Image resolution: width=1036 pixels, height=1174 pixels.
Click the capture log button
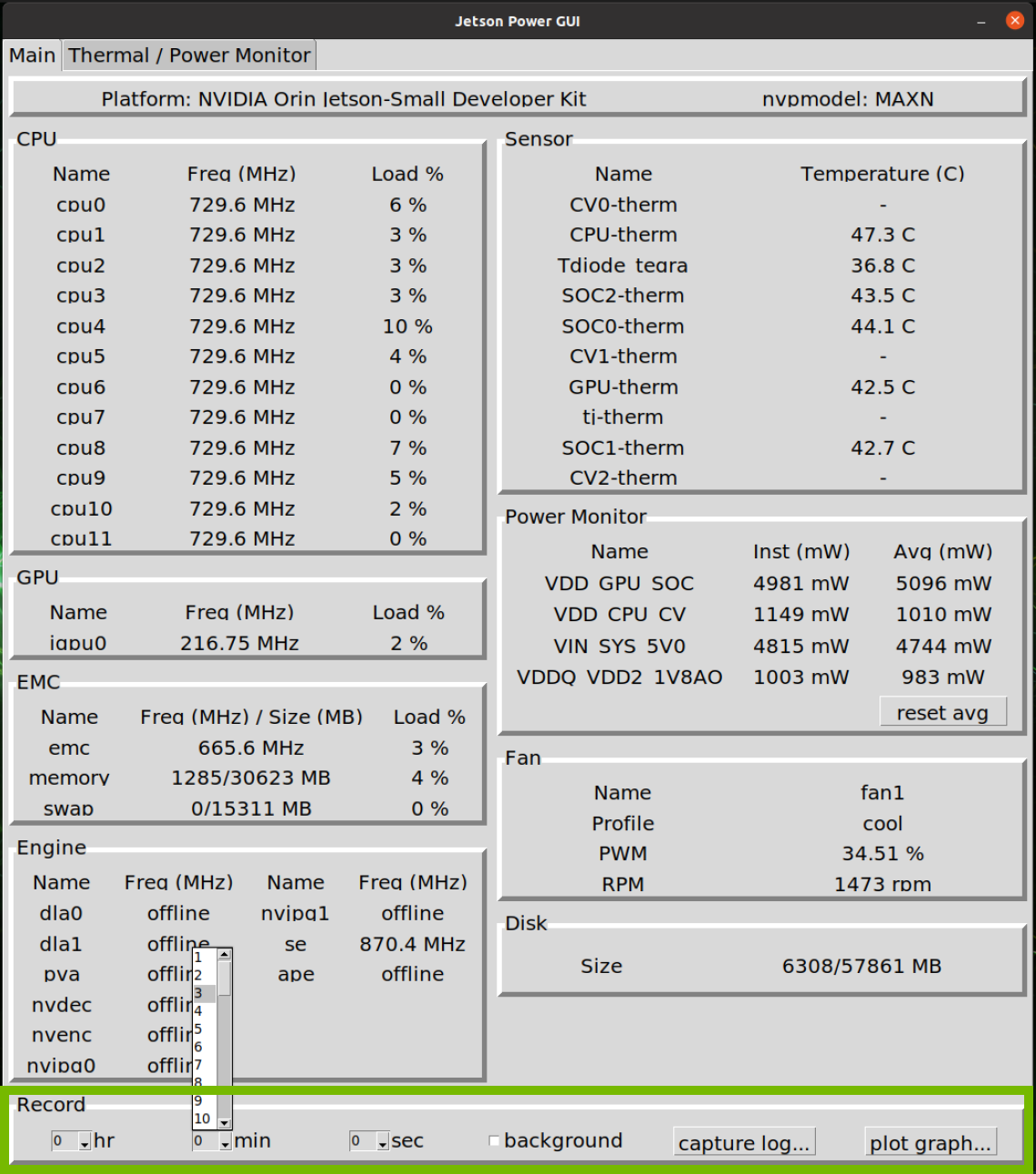pos(743,1143)
